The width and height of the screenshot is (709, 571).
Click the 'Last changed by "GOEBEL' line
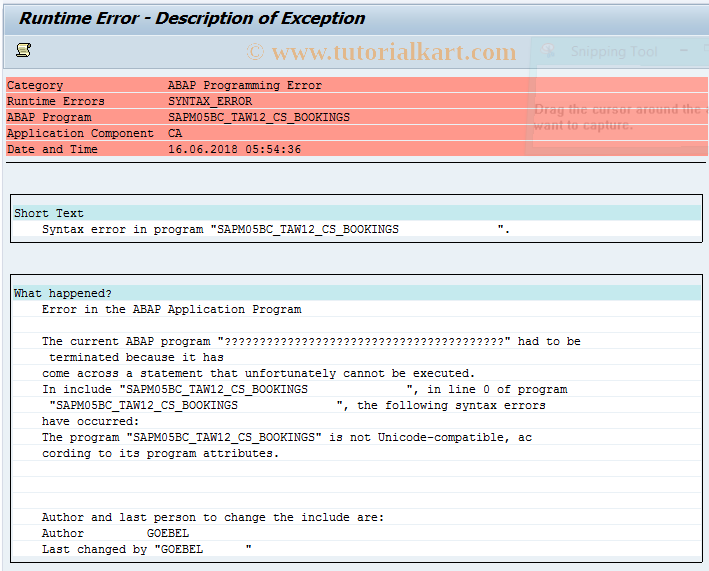click(x=147, y=549)
